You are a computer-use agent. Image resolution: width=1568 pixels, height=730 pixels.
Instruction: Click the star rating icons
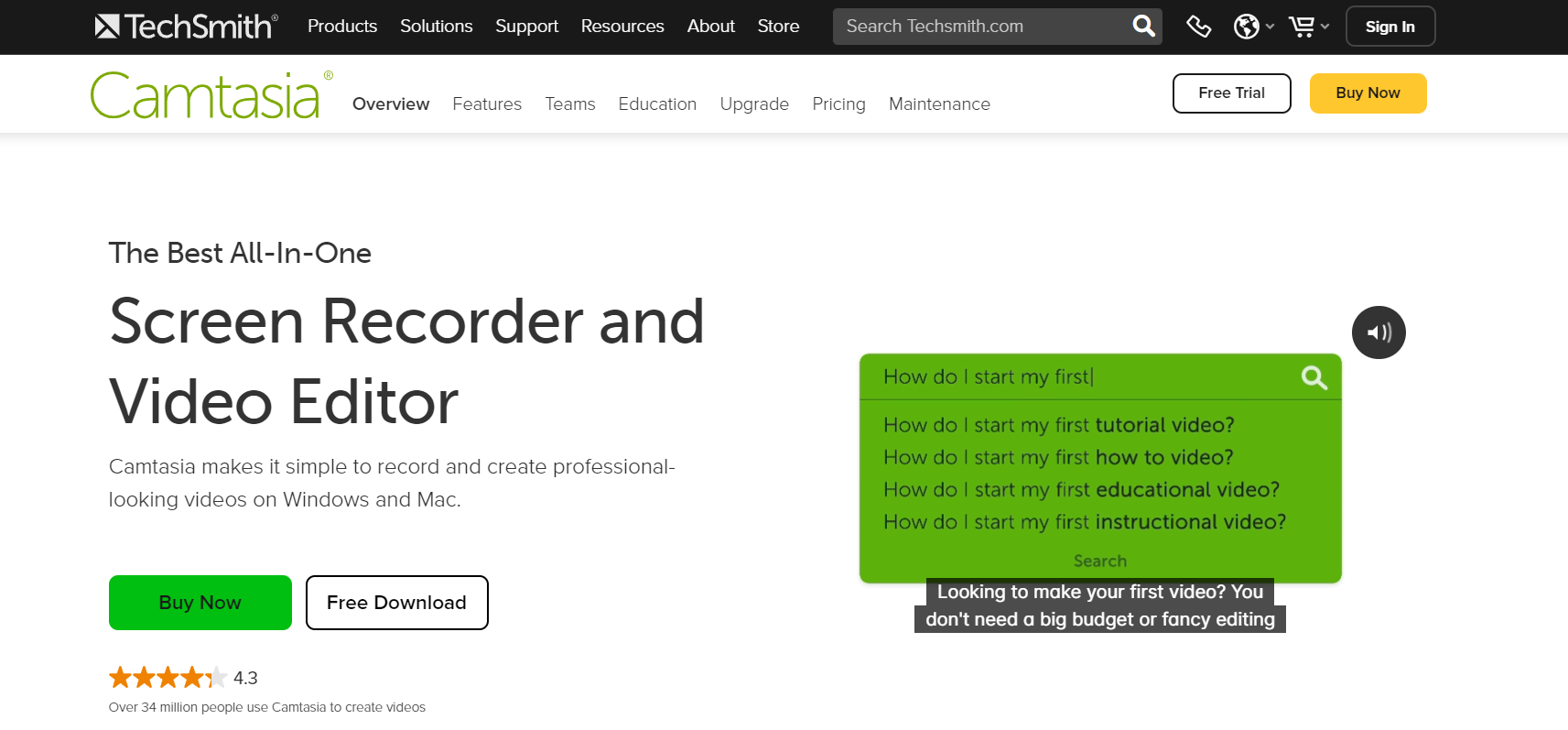point(168,678)
